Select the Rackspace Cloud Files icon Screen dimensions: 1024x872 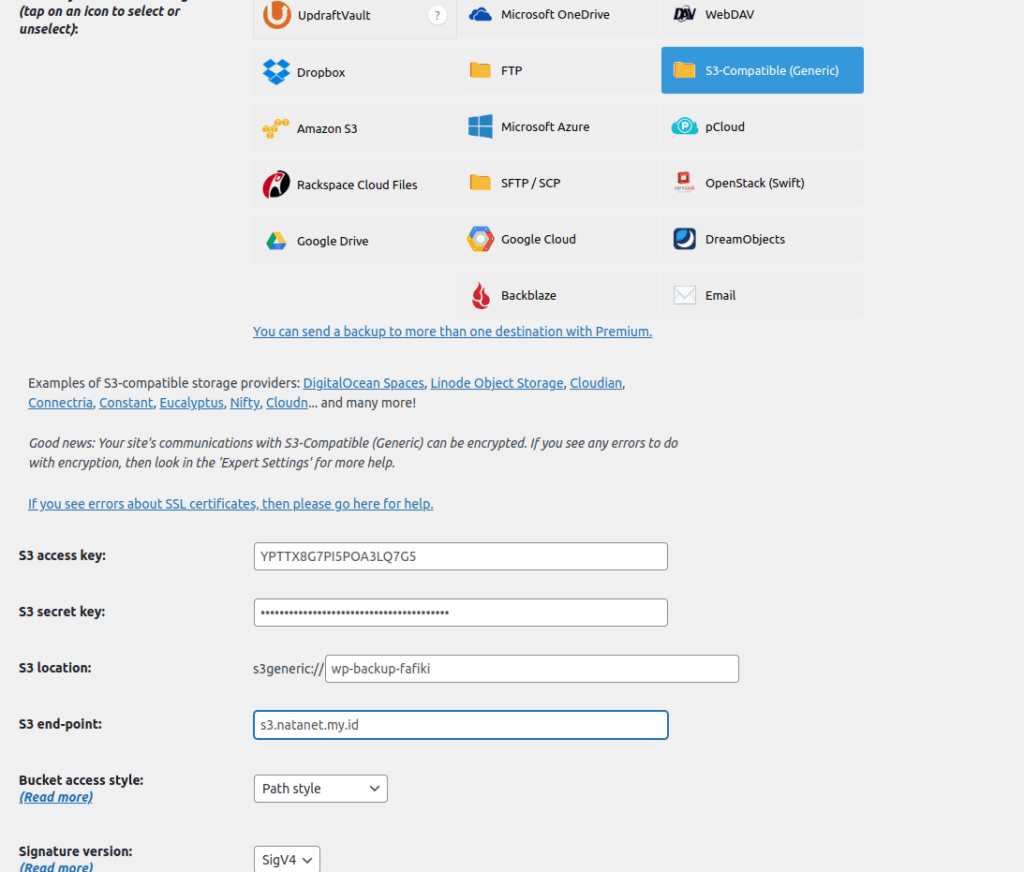(276, 184)
